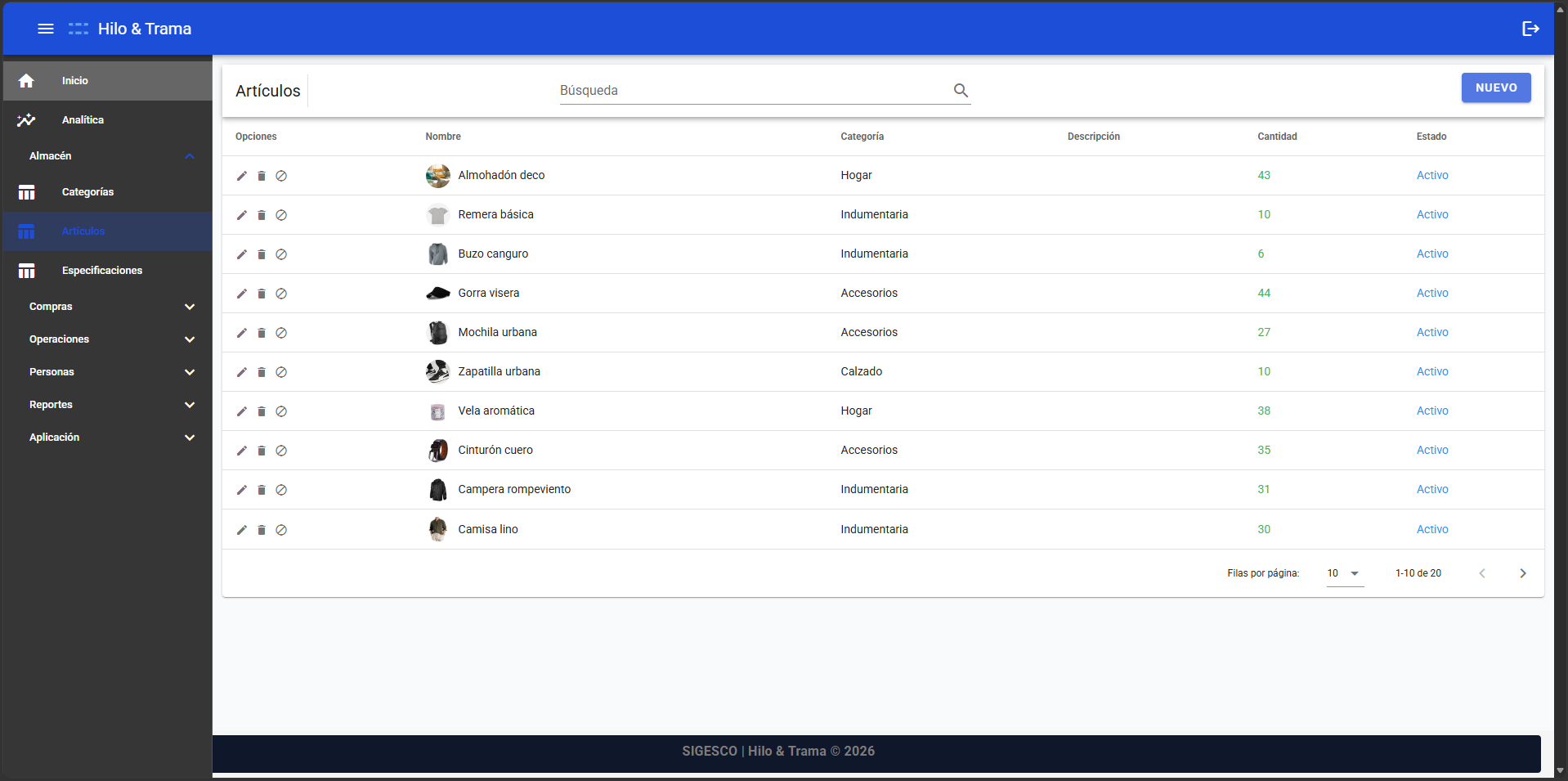This screenshot has height=781, width=1568.
Task: Edit the Buzo canguro article
Action: coord(242,254)
